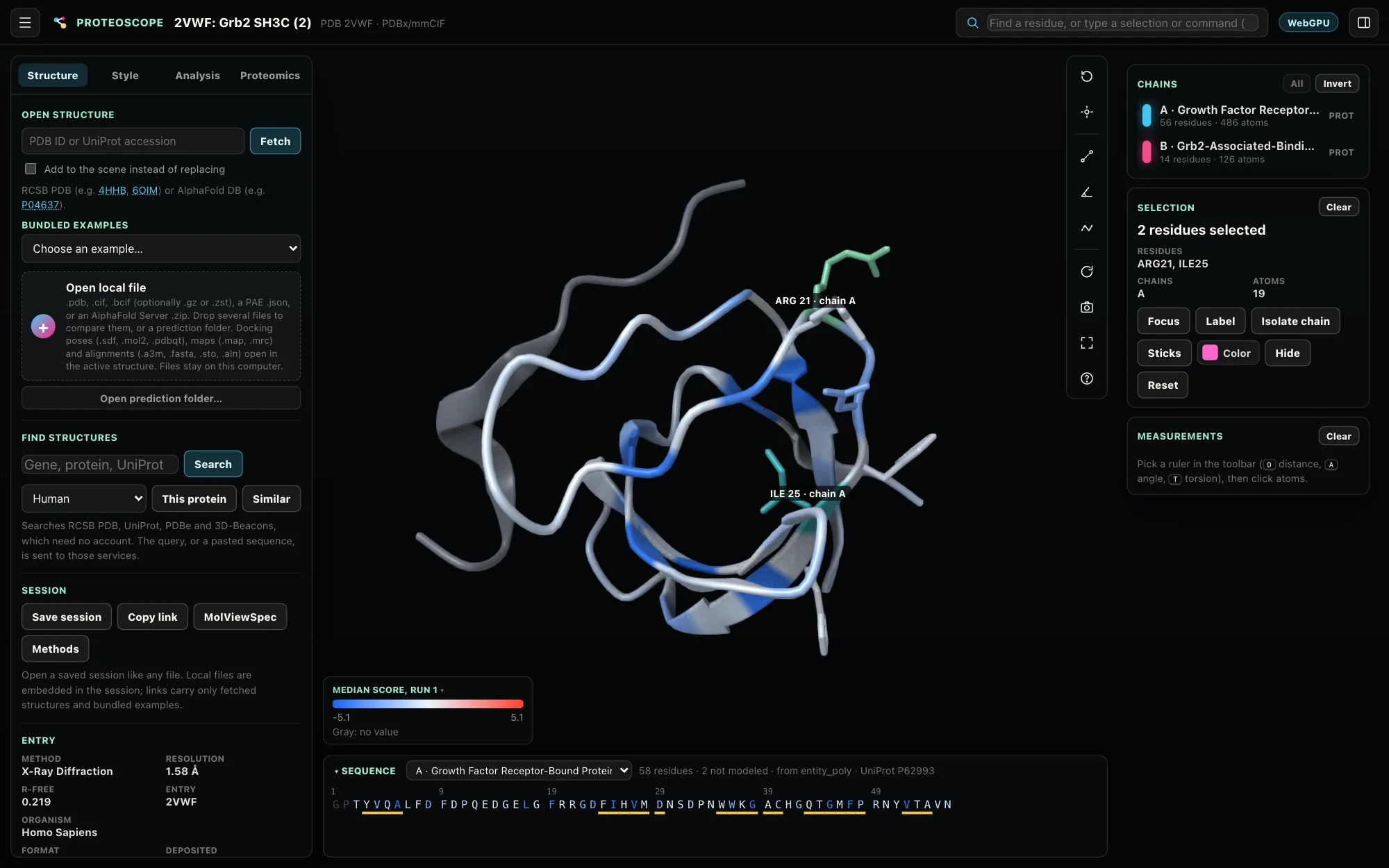Open the 'Choose an example...' dropdown

click(x=161, y=249)
